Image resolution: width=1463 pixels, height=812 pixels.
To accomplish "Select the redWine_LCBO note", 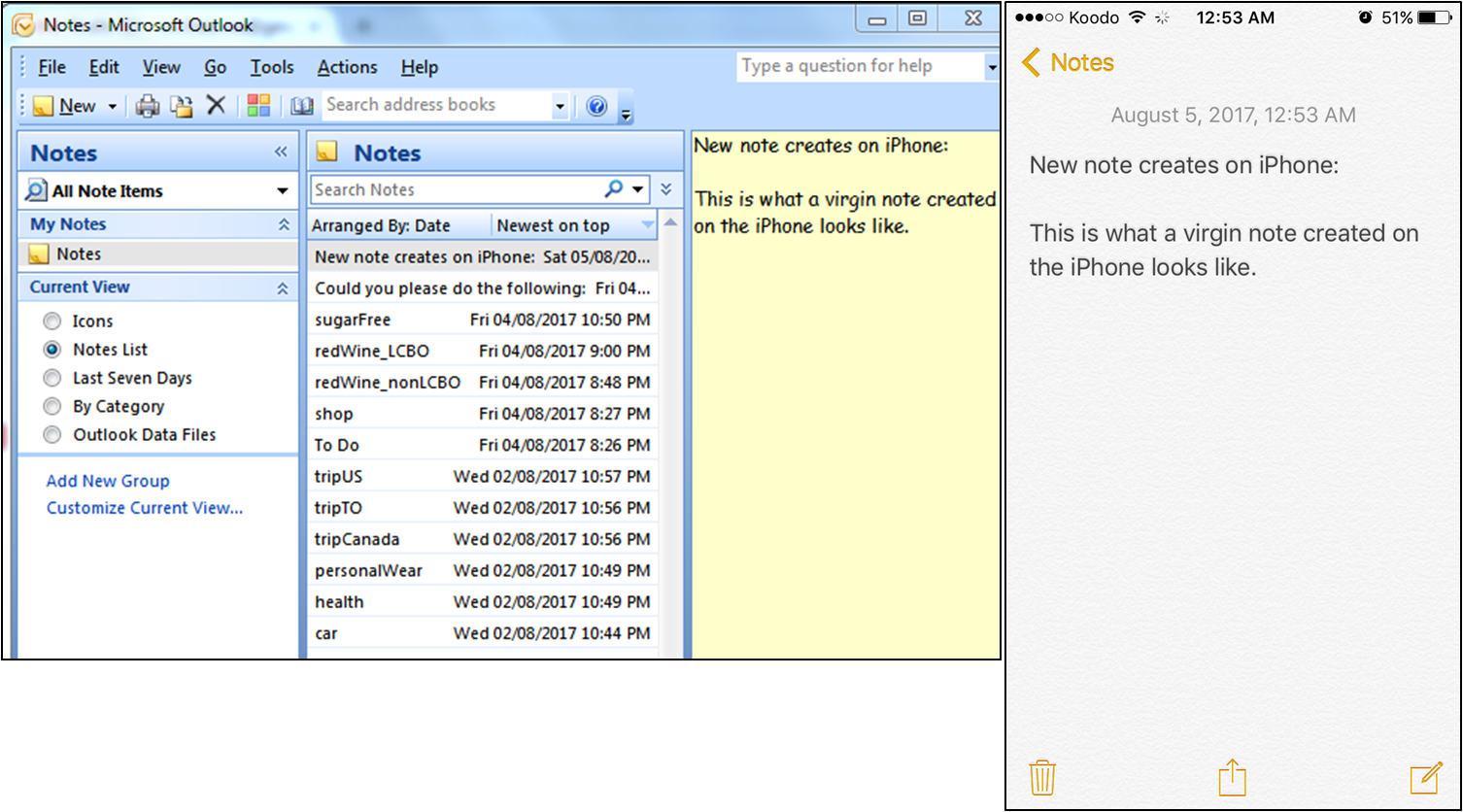I will pyautogui.click(x=483, y=351).
